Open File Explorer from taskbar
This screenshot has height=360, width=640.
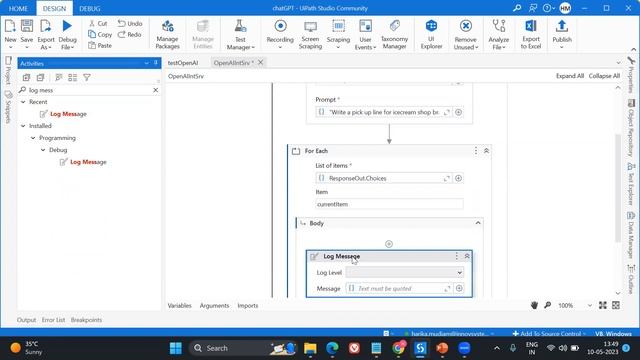310,348
